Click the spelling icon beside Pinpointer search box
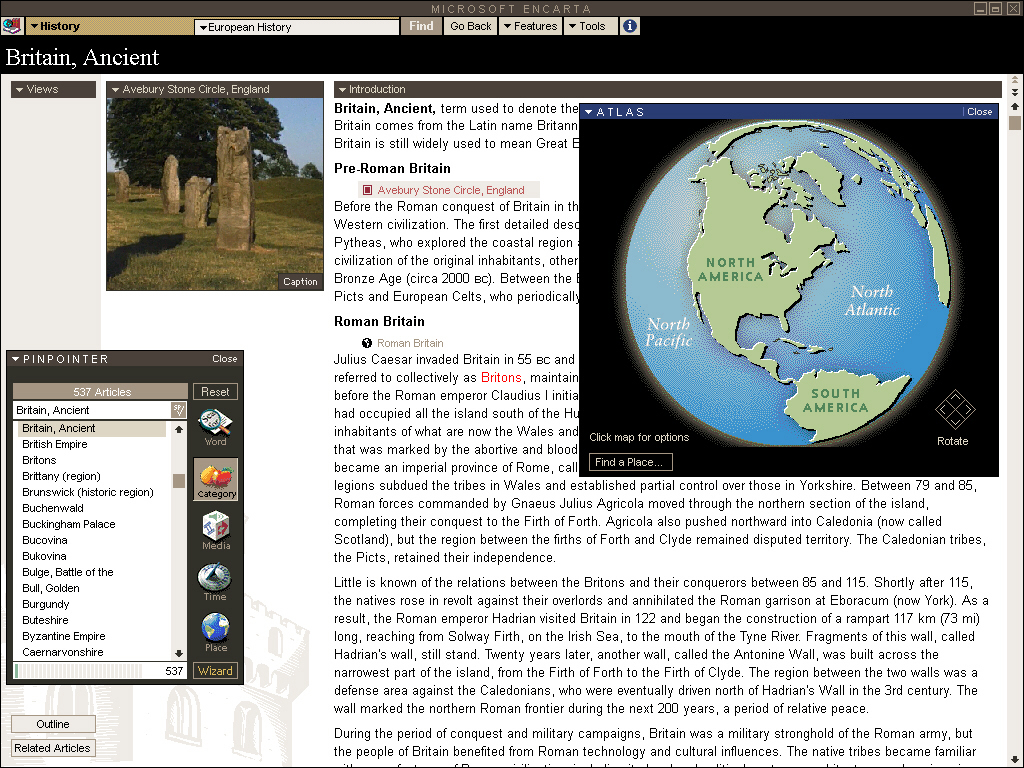This screenshot has width=1024, height=768. pyautogui.click(x=179, y=410)
